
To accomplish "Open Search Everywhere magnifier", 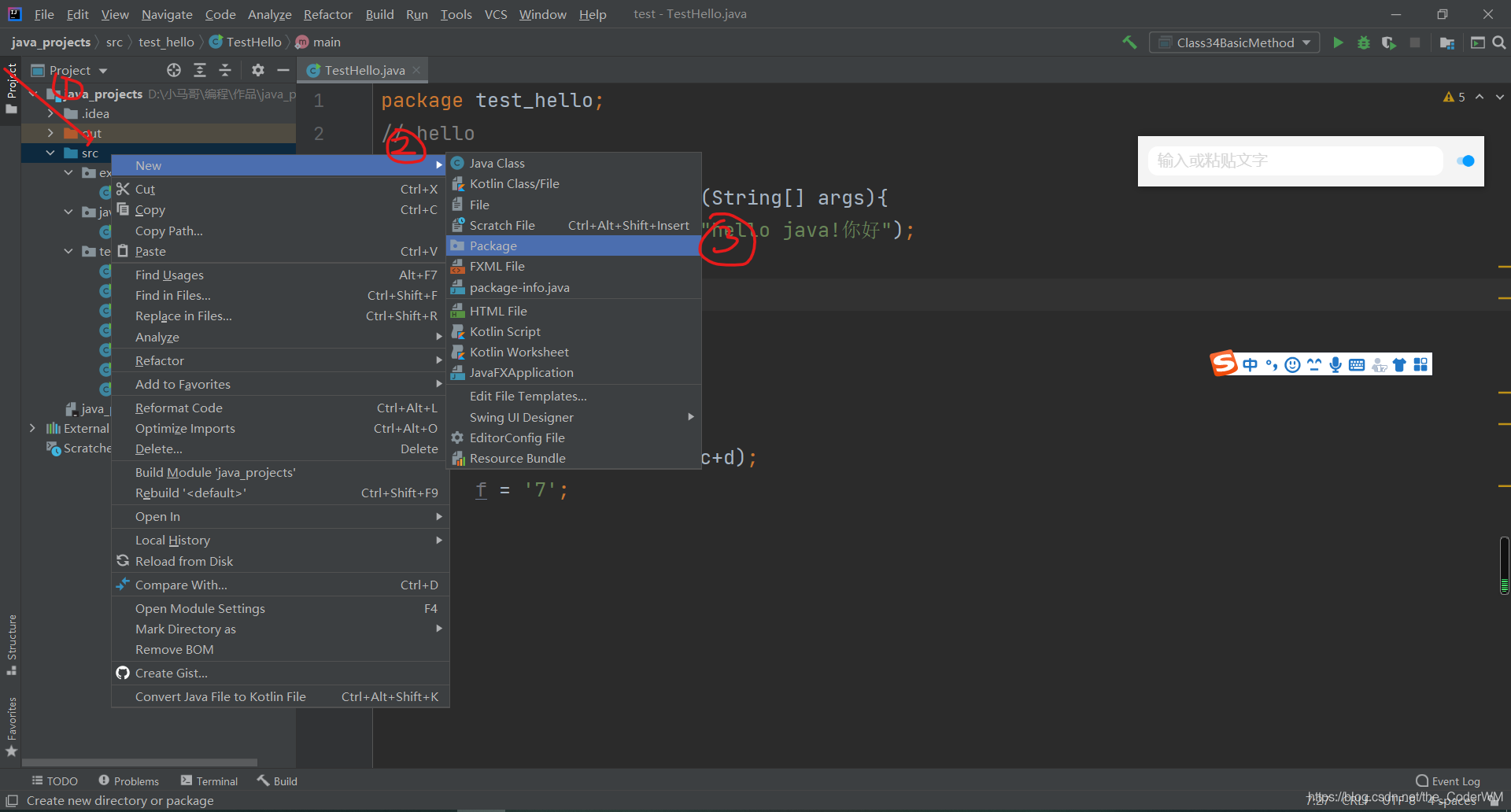I will (x=1499, y=42).
